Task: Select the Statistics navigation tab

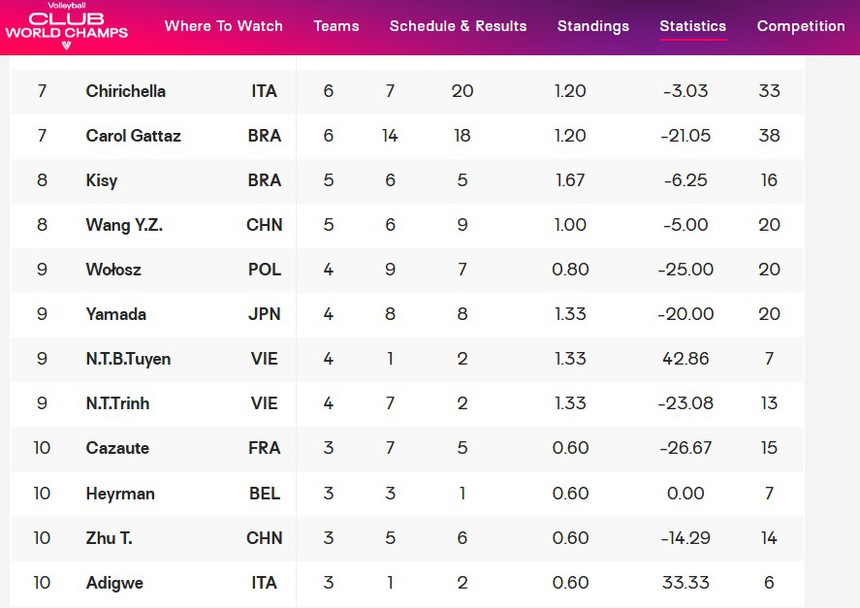Action: (693, 26)
